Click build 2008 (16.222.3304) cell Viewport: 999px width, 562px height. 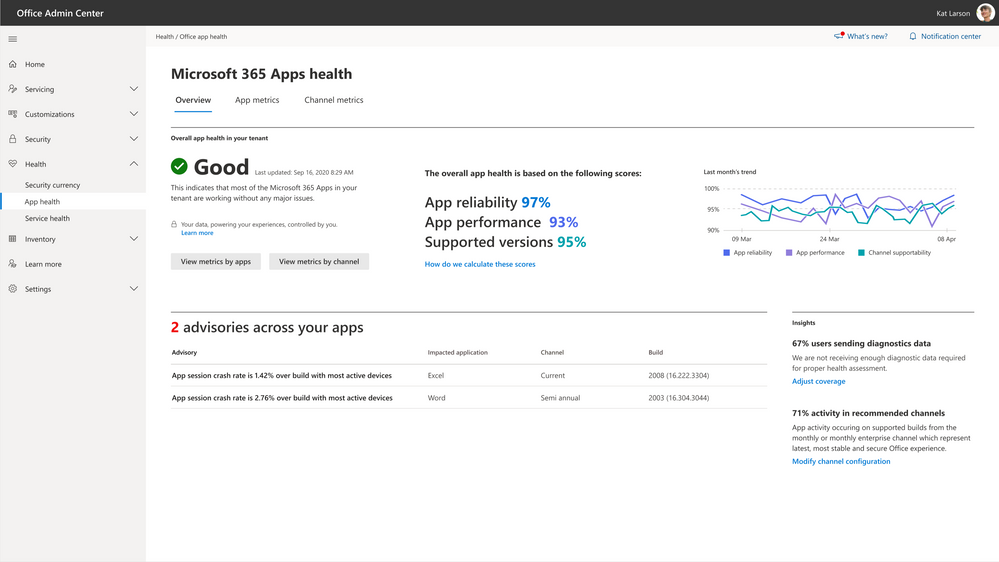point(679,375)
